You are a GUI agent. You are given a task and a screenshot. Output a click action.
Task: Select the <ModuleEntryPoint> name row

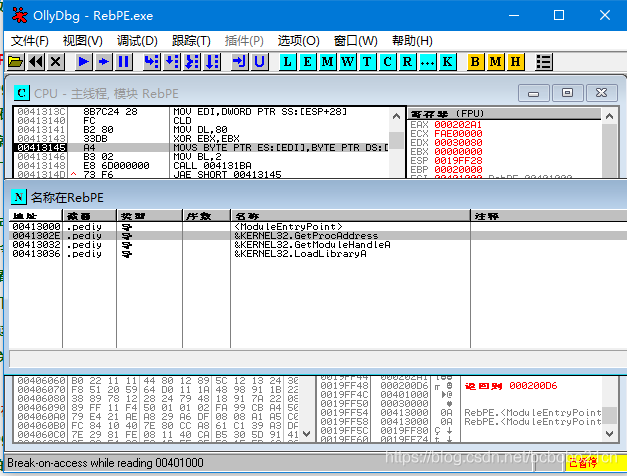coord(318,226)
